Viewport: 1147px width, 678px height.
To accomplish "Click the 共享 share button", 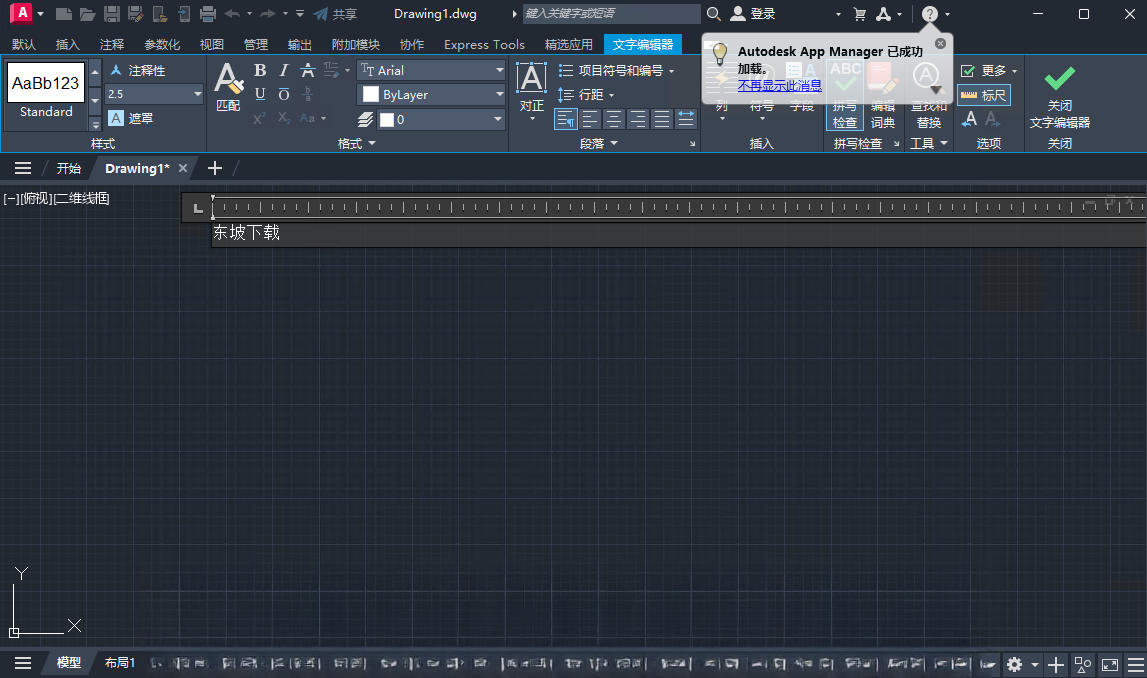I will (x=335, y=14).
